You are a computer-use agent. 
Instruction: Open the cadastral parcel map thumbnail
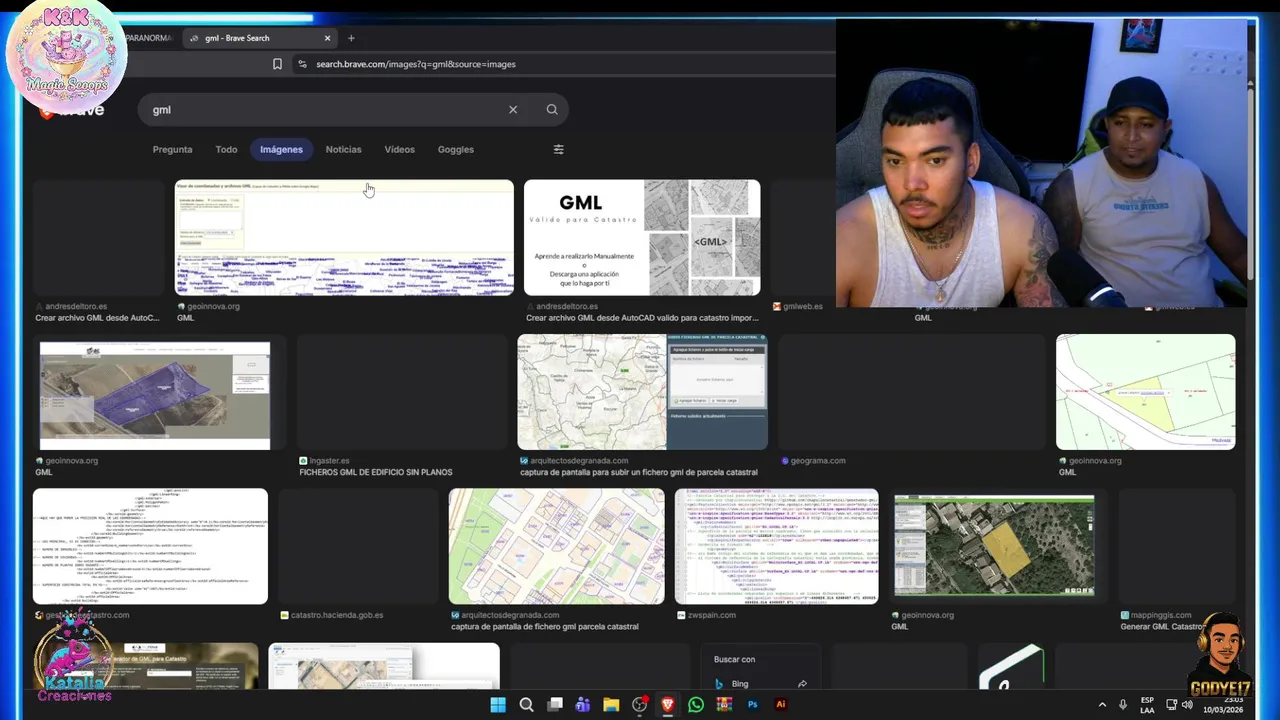pyautogui.click(x=556, y=546)
